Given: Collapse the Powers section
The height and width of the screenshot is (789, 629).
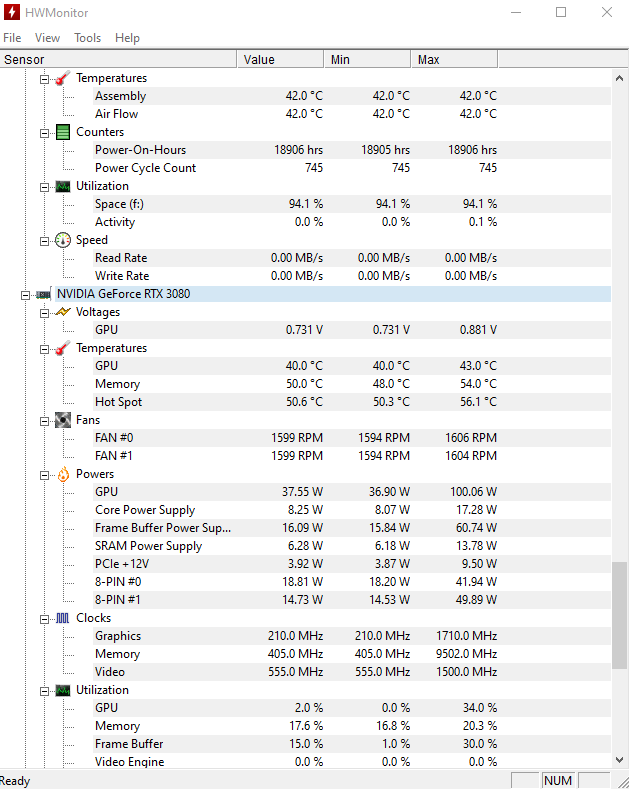Looking at the screenshot, I should [44, 475].
